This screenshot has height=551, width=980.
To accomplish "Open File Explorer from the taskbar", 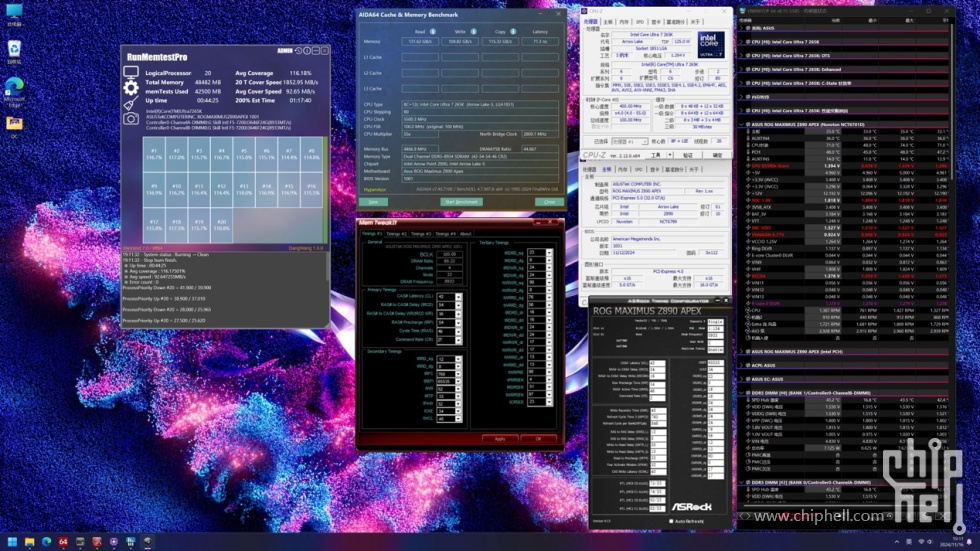I will pos(29,542).
